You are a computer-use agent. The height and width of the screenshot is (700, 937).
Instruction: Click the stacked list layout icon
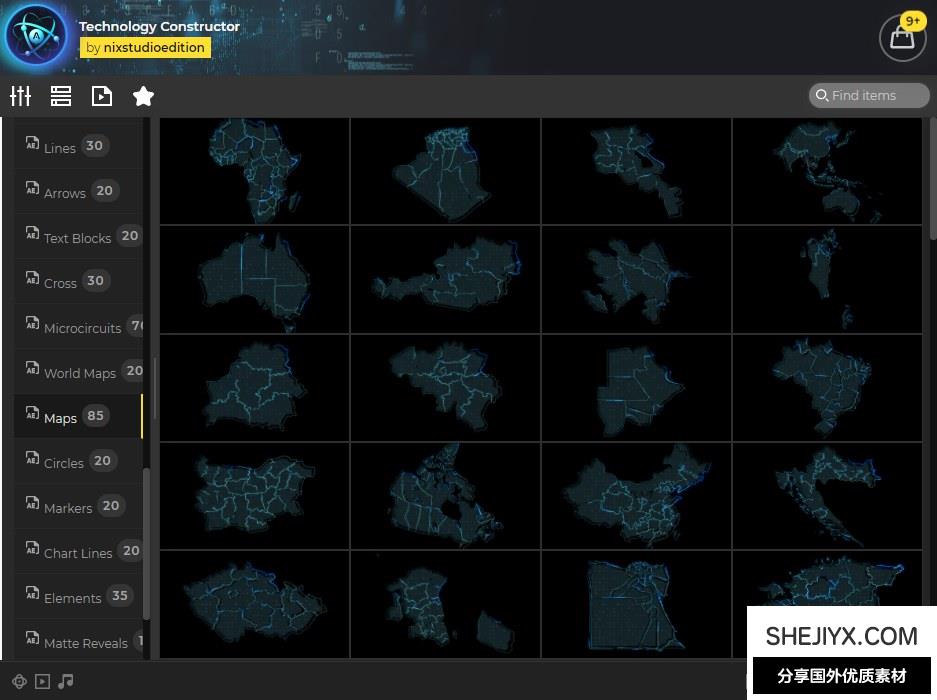61,96
